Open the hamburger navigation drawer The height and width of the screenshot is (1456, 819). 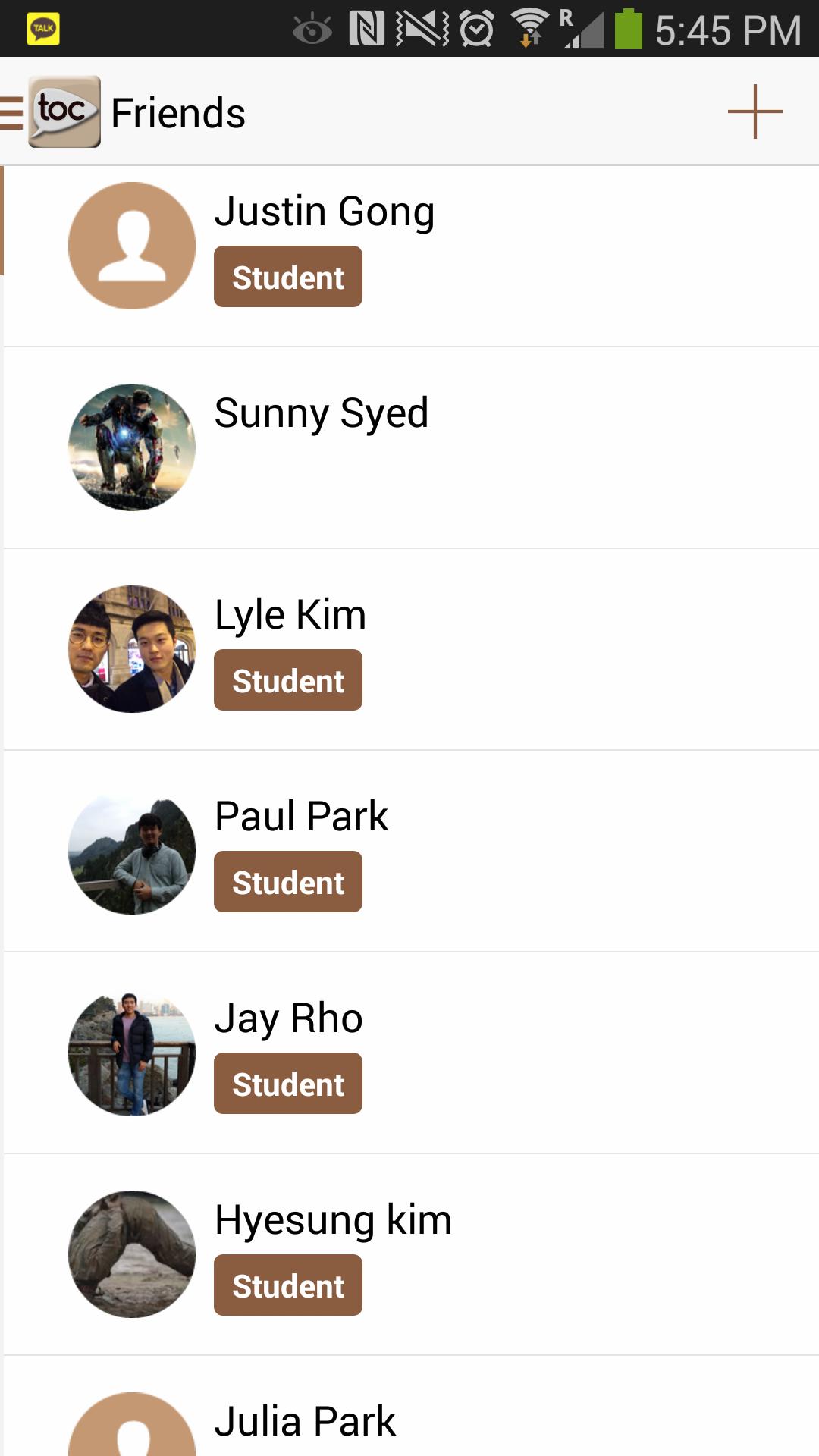(x=11, y=112)
